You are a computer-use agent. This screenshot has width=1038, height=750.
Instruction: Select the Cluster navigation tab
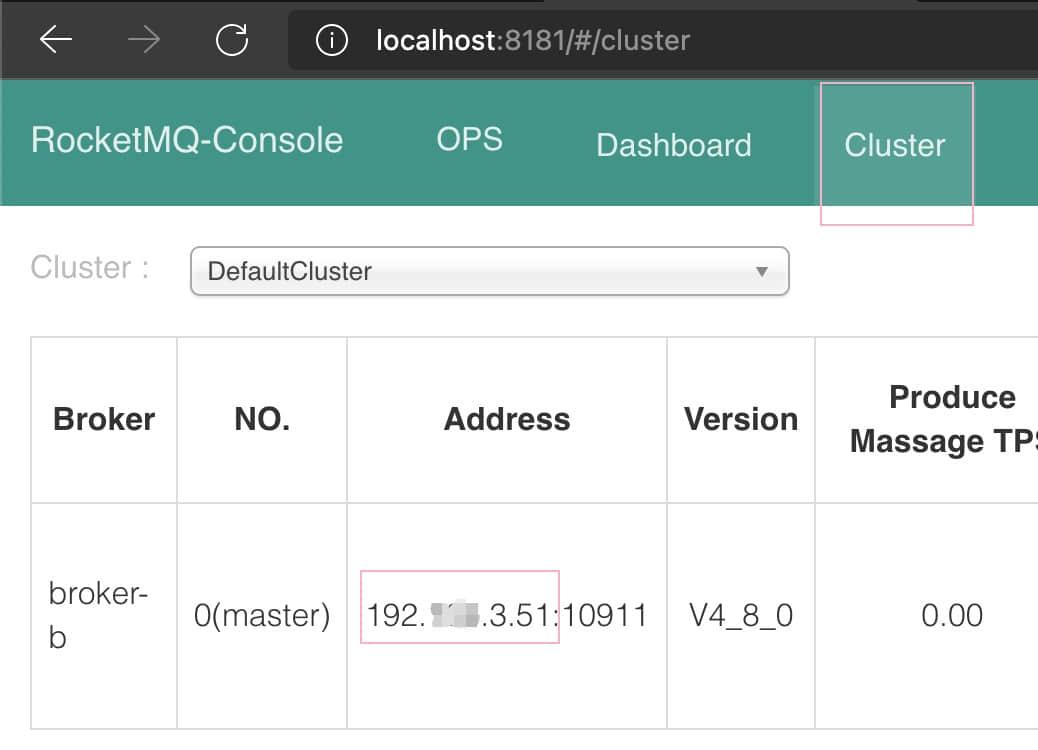(x=895, y=145)
